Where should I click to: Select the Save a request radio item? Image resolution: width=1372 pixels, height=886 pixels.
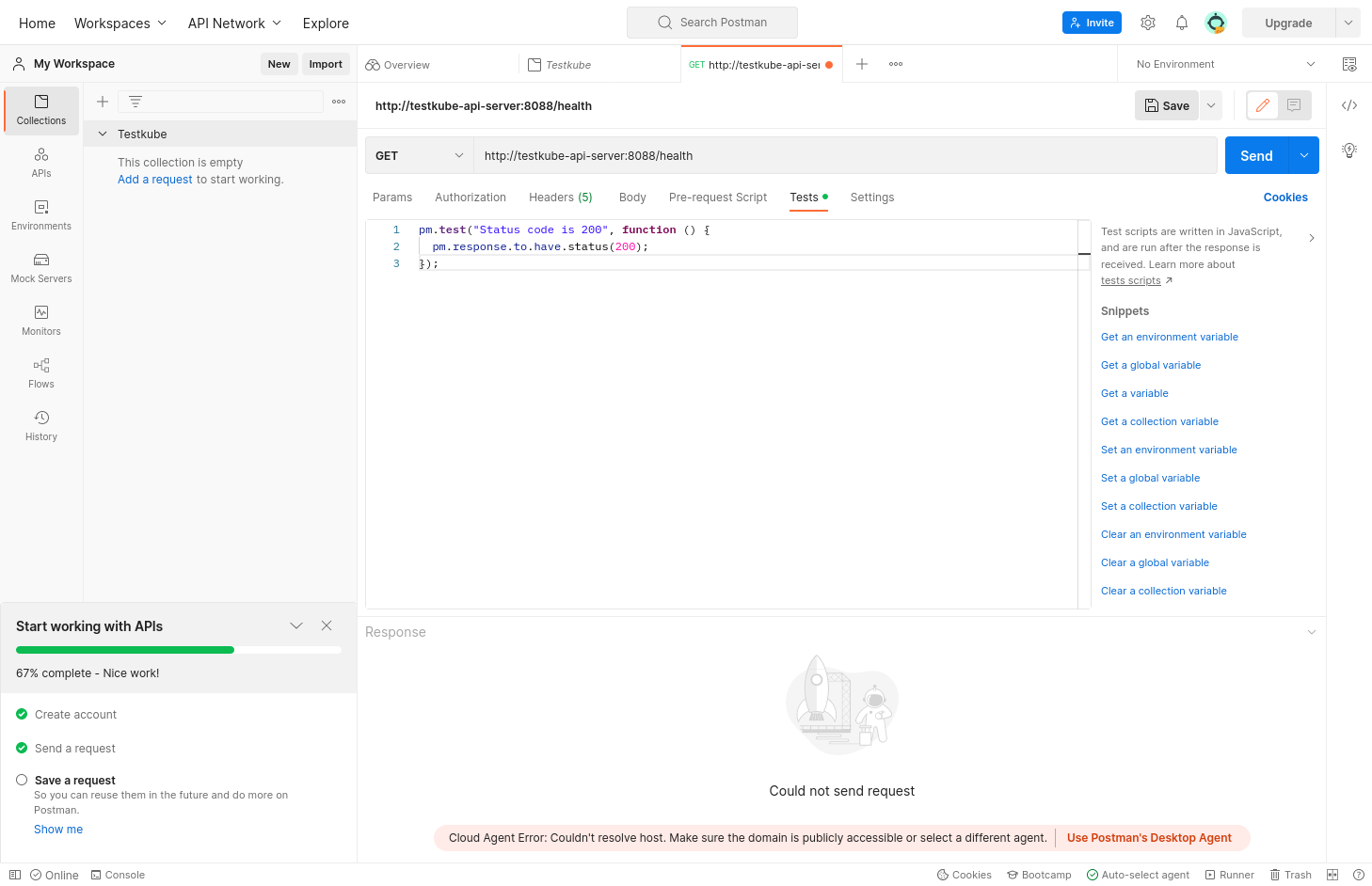tap(22, 780)
